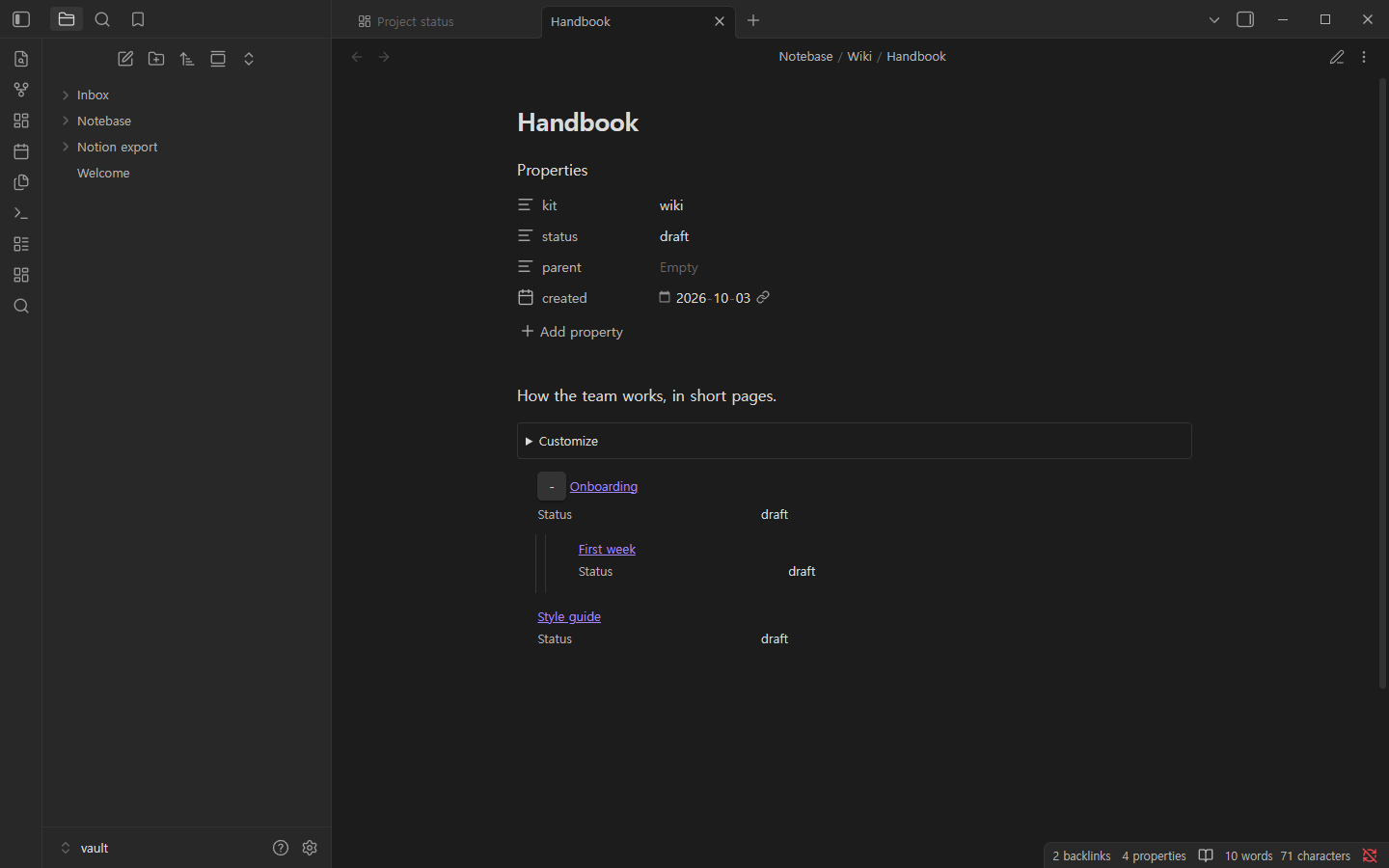Image resolution: width=1389 pixels, height=868 pixels.
Task: Open the daily note calendar icon
Action: click(21, 151)
